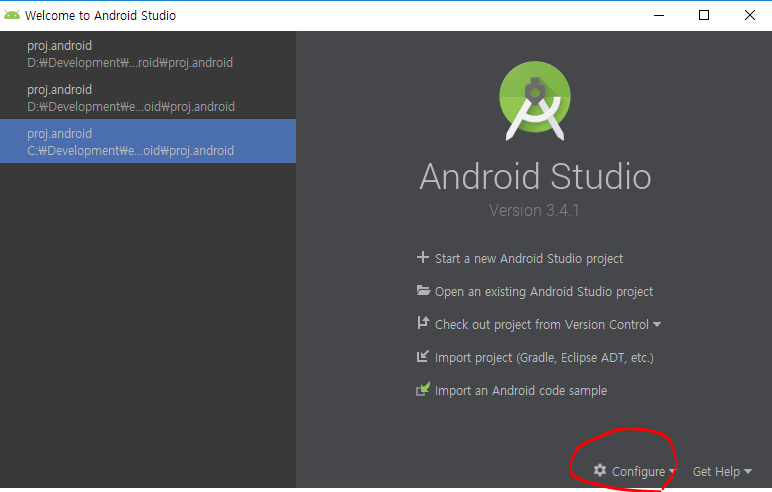The image size is (772, 492).
Task: Open the Get Help dropdown menu
Action: coord(722,471)
